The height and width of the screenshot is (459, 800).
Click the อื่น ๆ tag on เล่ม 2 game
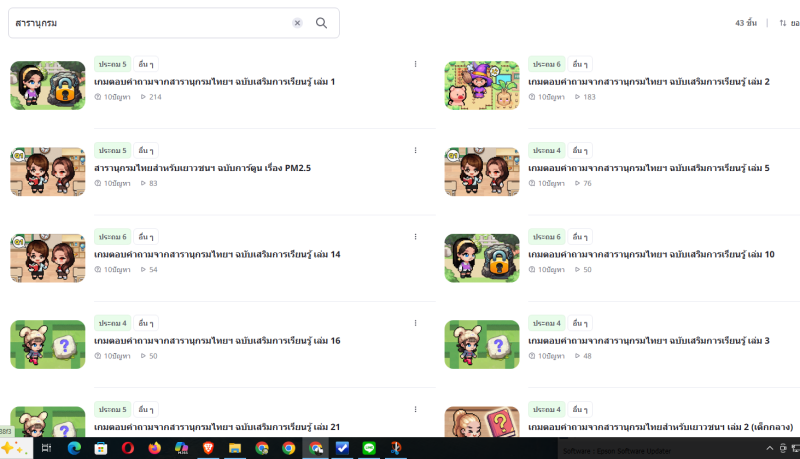(x=581, y=64)
